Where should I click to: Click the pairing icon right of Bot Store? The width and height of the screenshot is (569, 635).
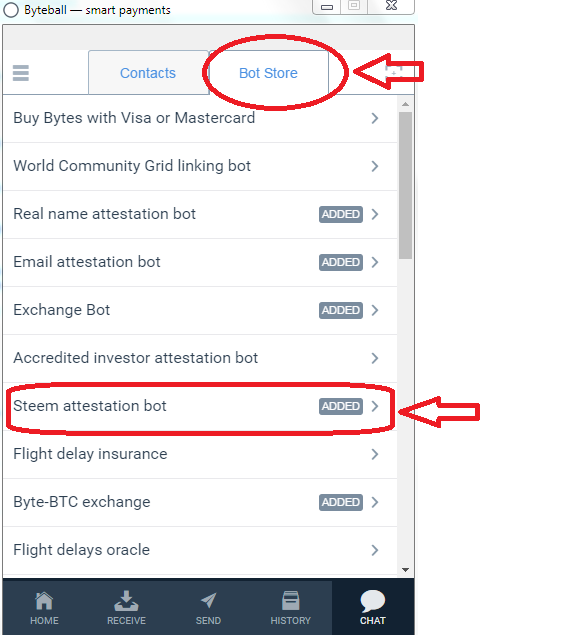[x=393, y=72]
